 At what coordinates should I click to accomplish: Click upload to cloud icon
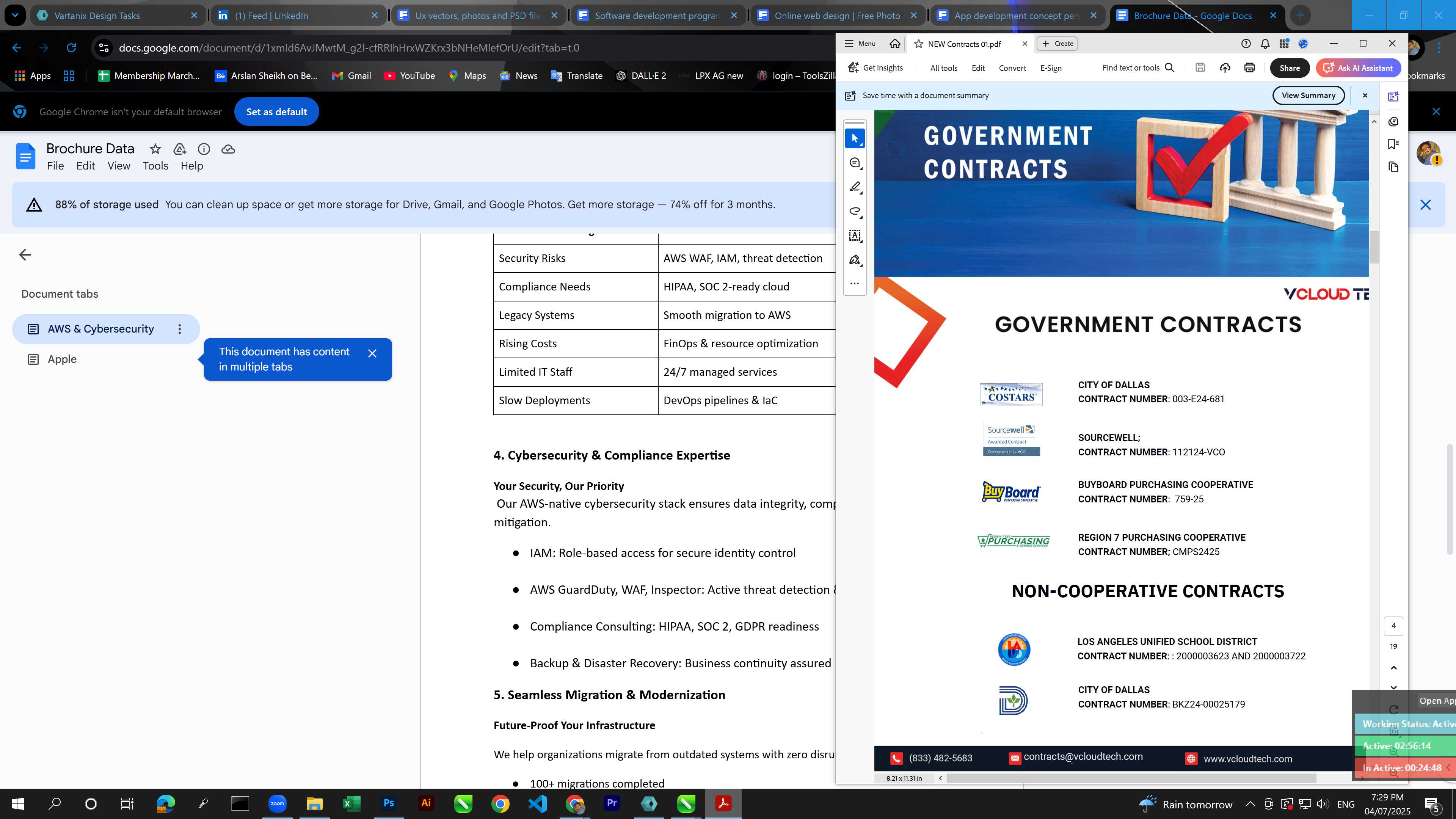[1225, 68]
